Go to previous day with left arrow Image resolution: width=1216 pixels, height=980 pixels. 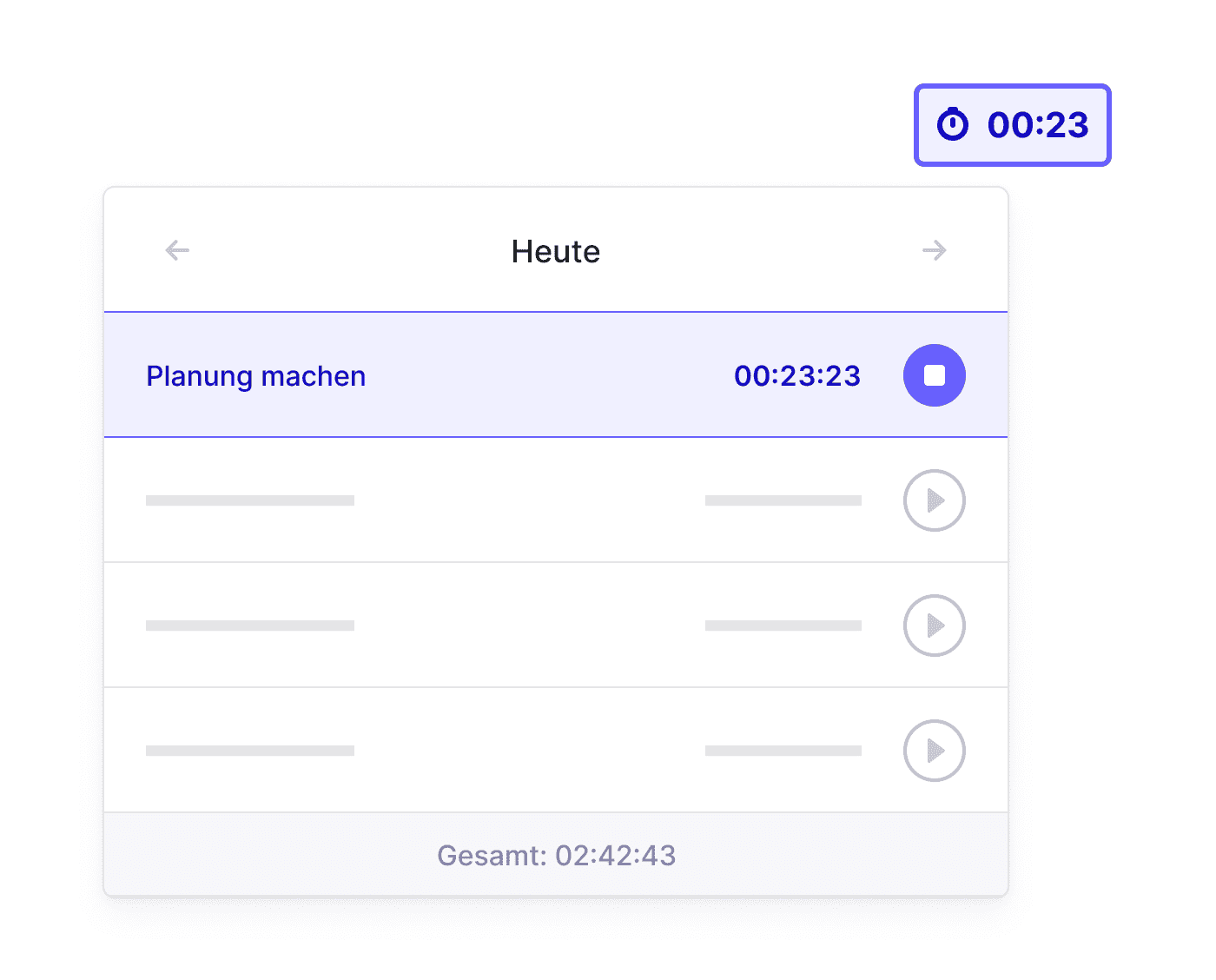pyautogui.click(x=177, y=251)
